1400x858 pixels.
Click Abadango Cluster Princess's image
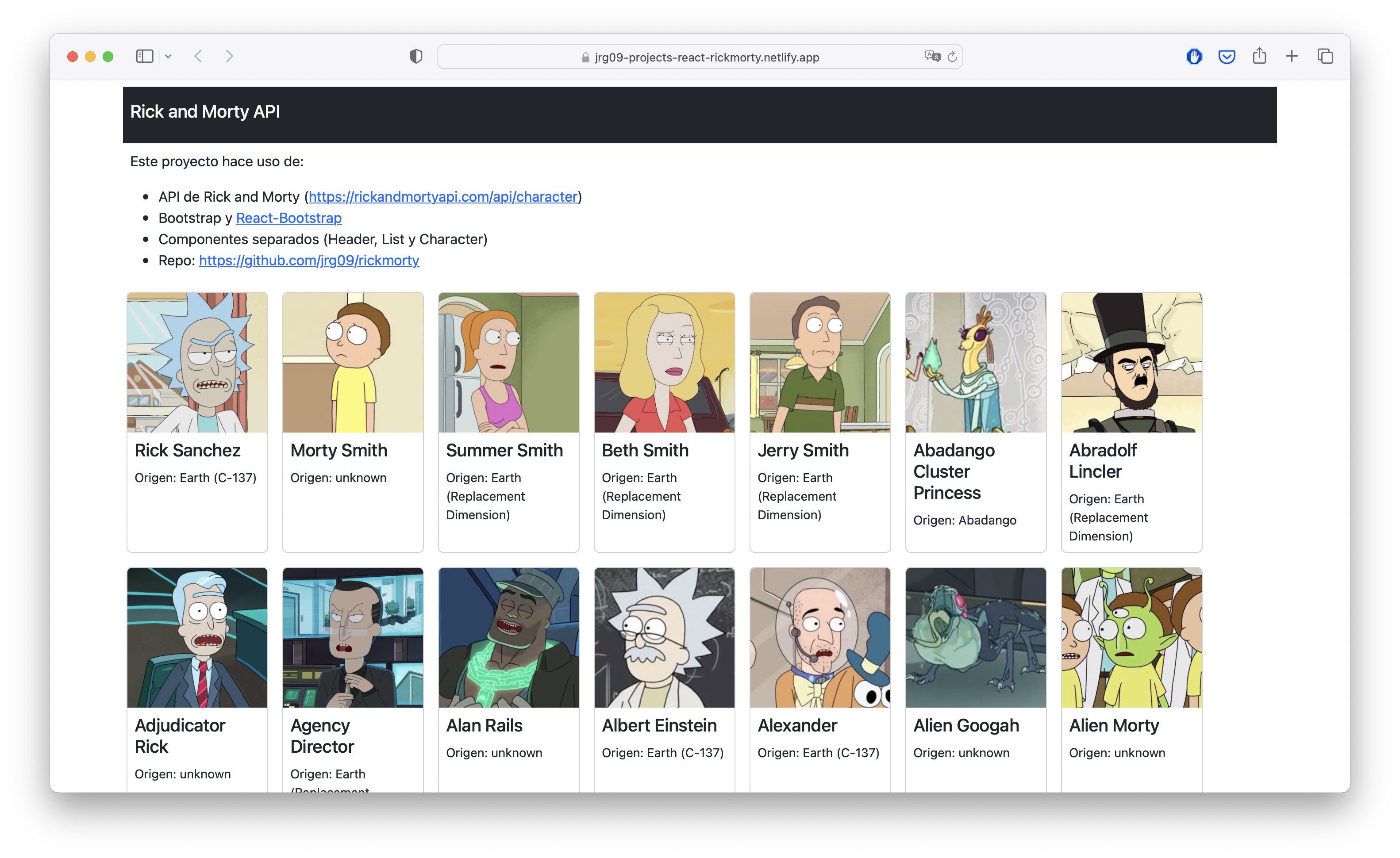(976, 362)
